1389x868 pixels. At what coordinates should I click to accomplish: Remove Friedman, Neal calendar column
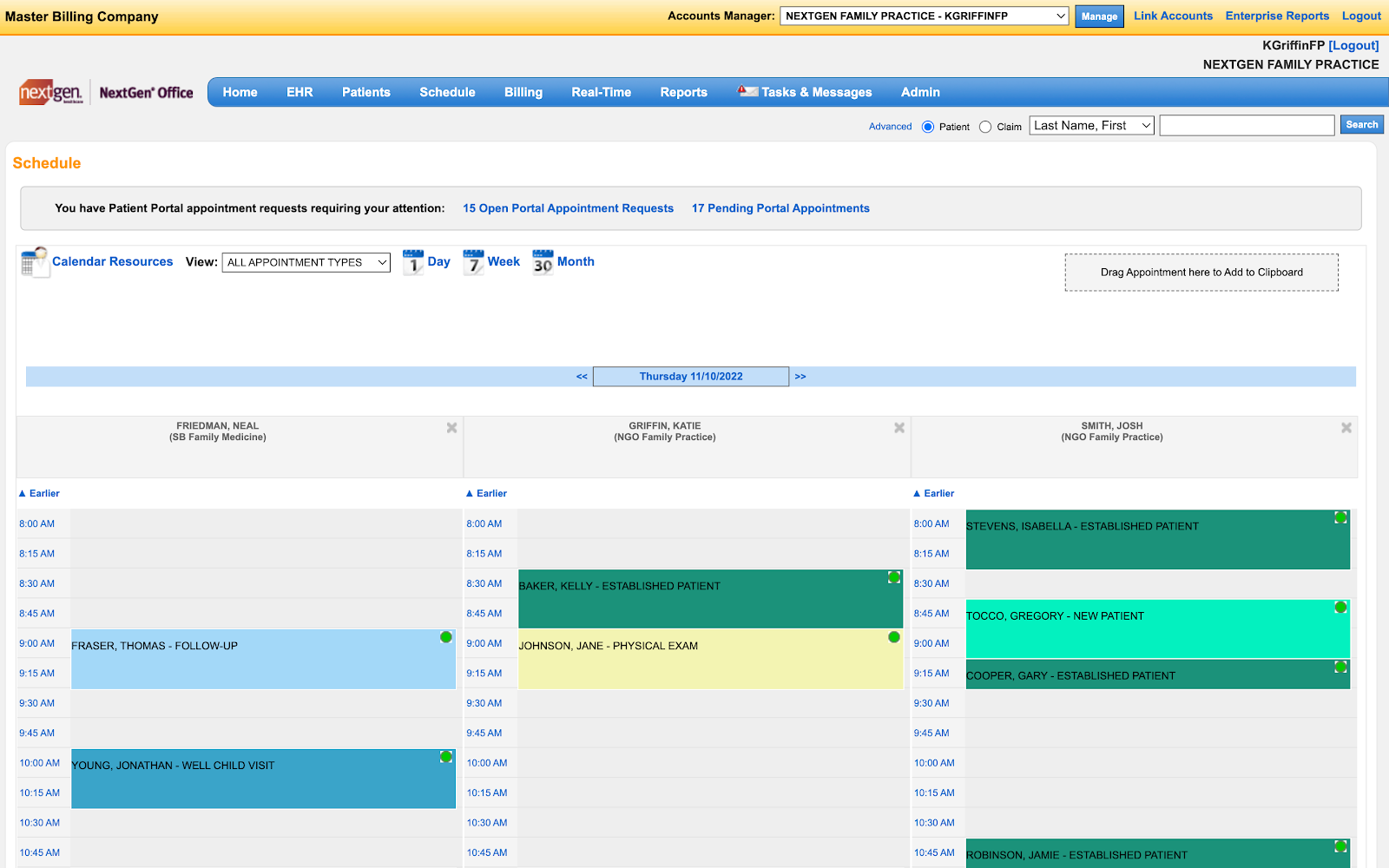(451, 428)
